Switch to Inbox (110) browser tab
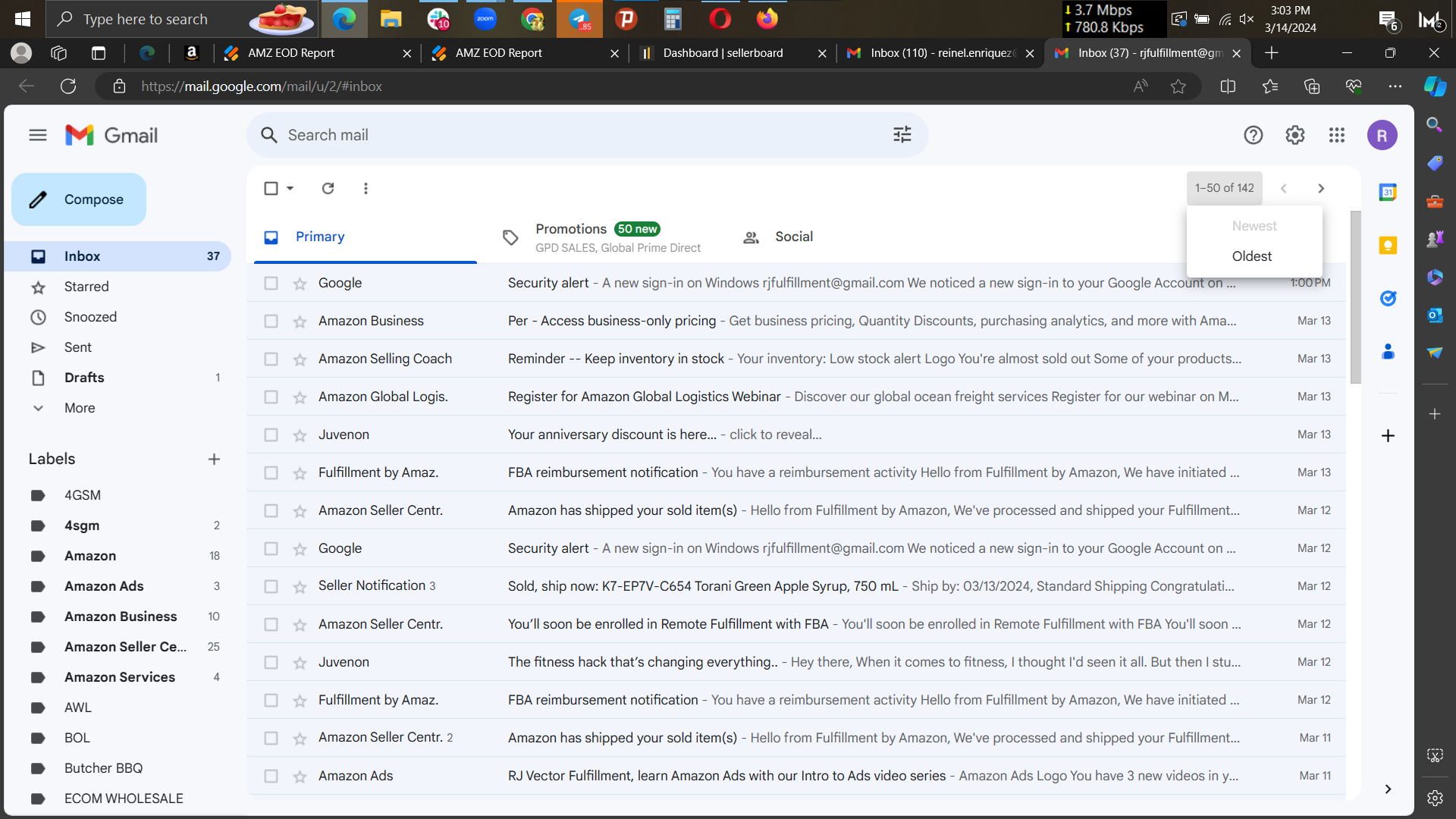1456x819 pixels. tap(940, 53)
